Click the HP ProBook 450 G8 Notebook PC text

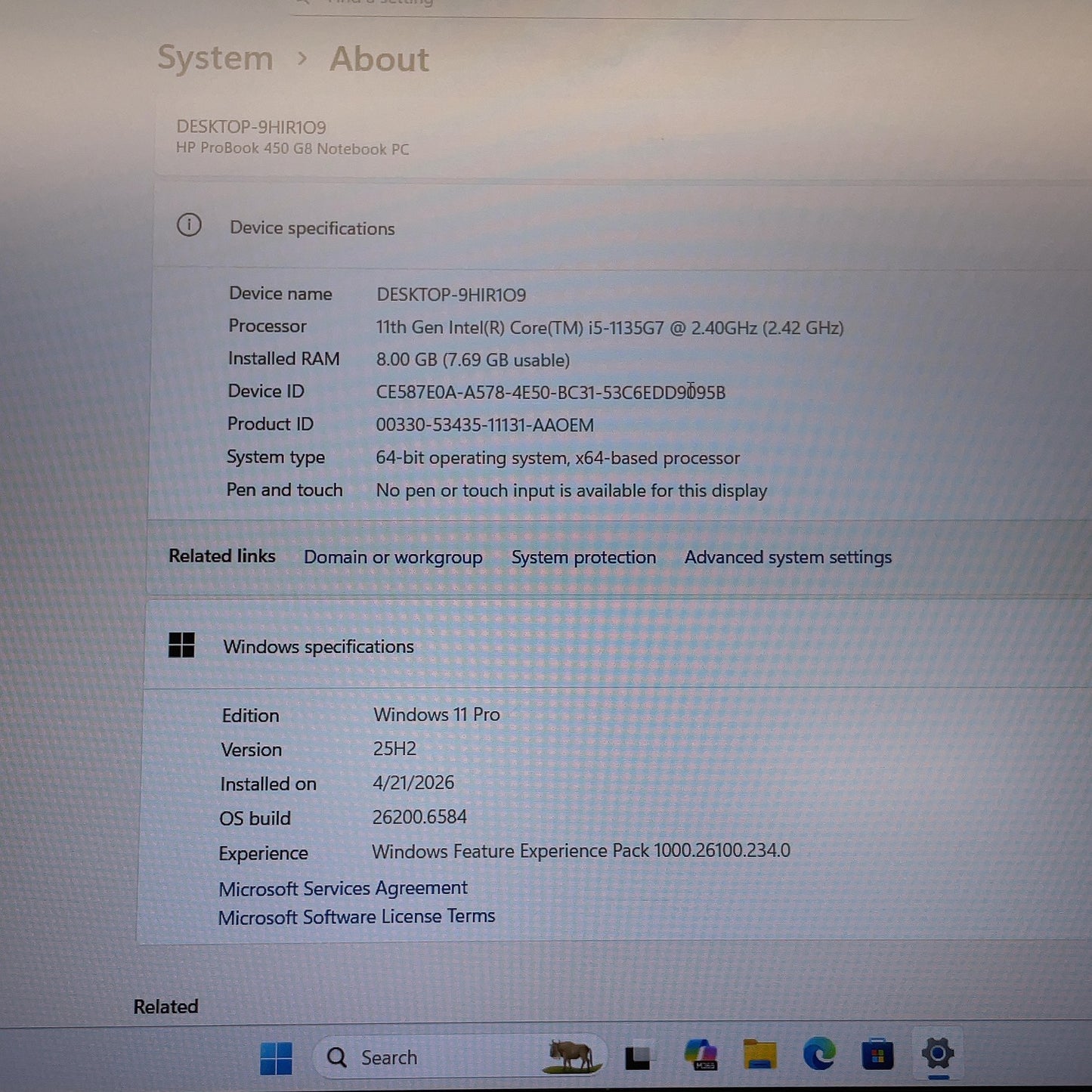click(292, 149)
